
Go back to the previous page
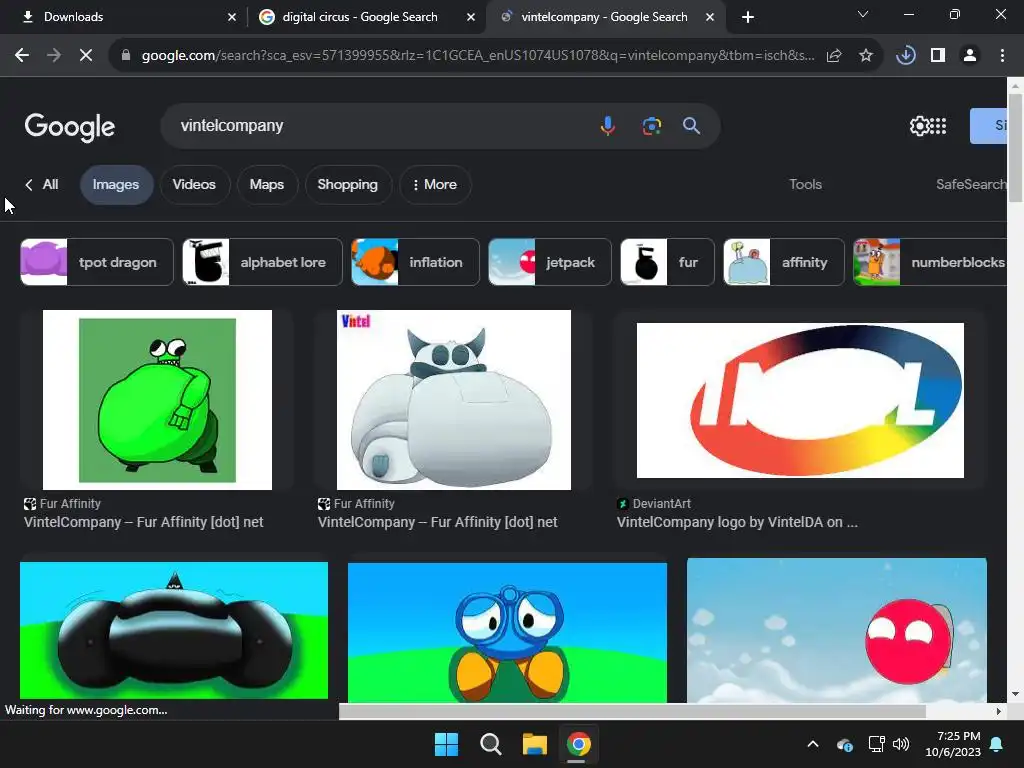pos(22,56)
